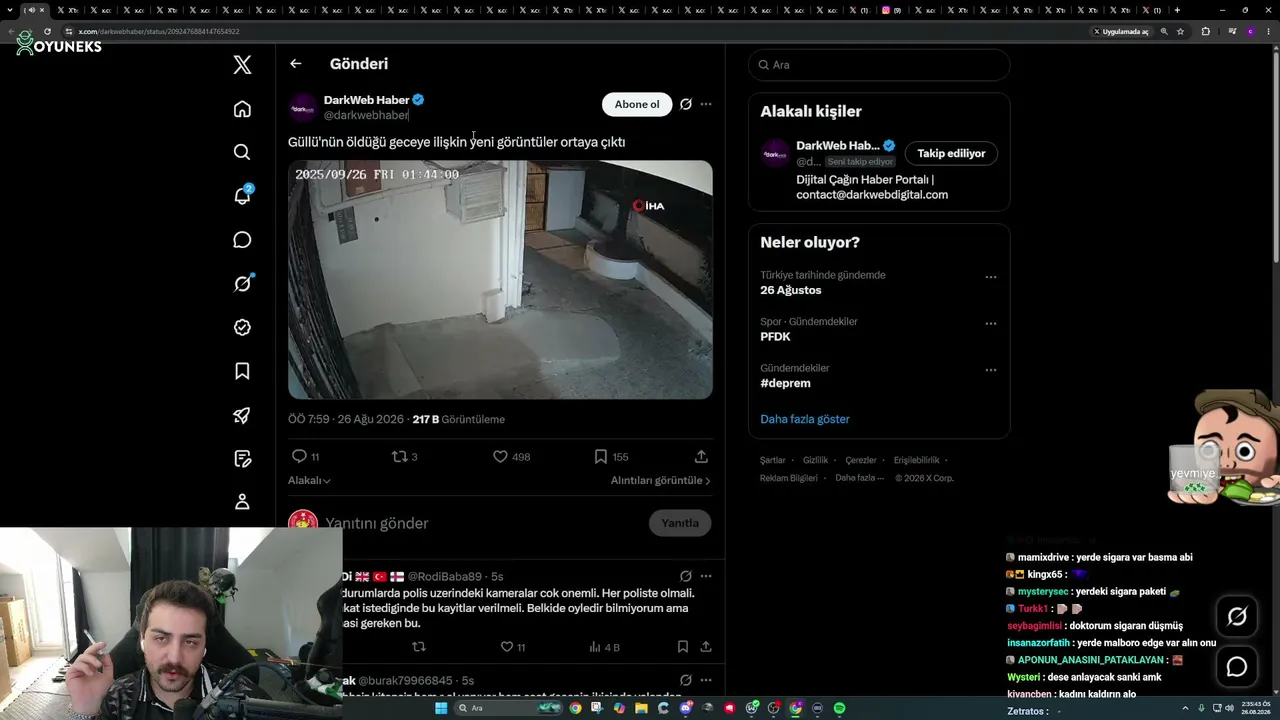
Task: Click Uygulamada aç button in address bar
Action: coord(1121,31)
